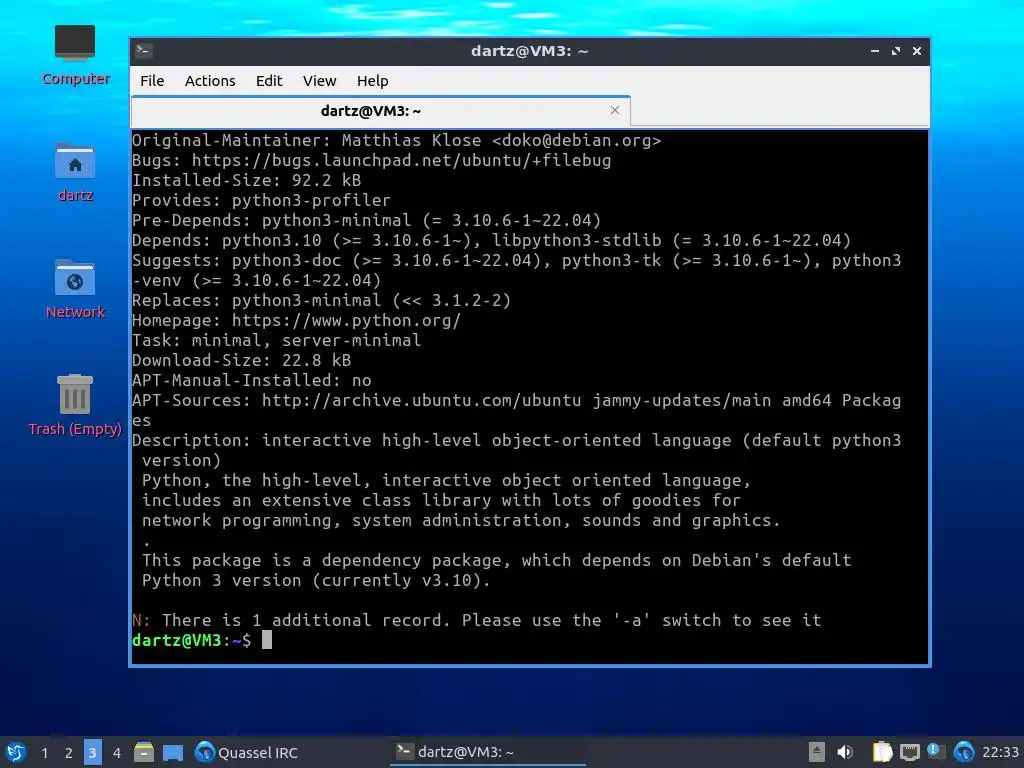Click the archive.ubuntu.com APT-Sources URL

421,400
